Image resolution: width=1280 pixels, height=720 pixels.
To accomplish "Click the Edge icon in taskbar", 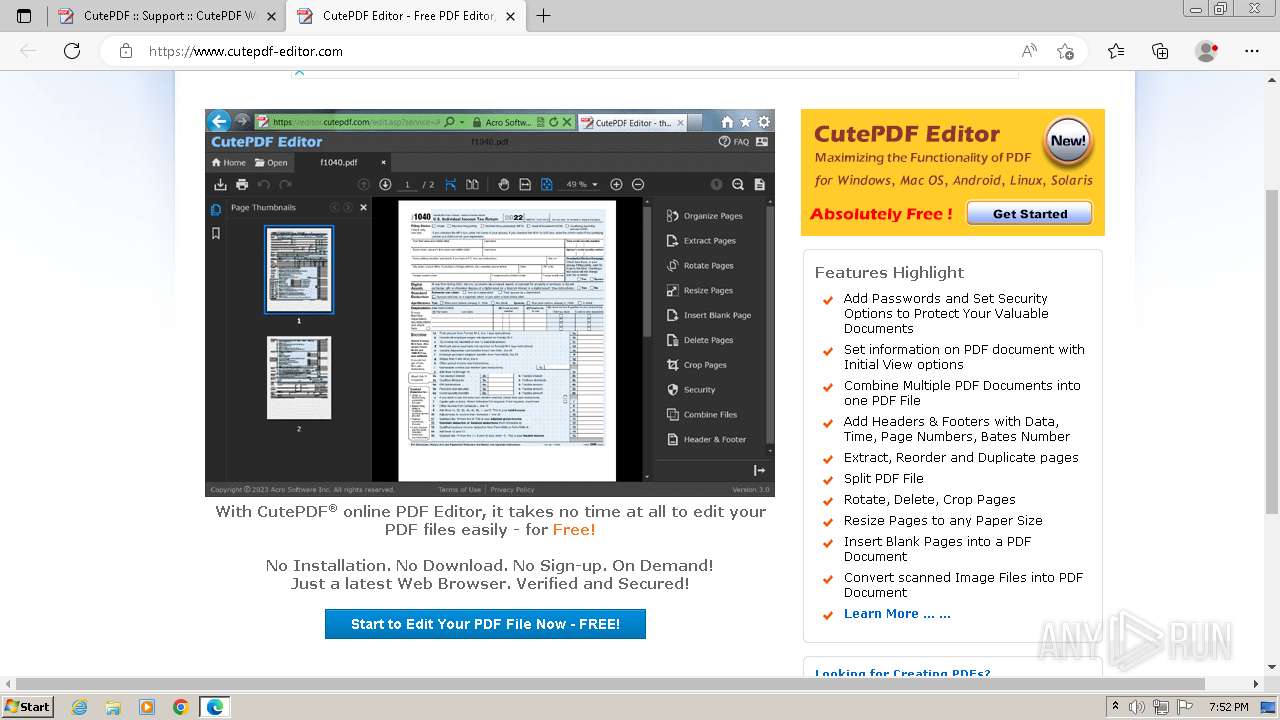I will pyautogui.click(x=215, y=707).
